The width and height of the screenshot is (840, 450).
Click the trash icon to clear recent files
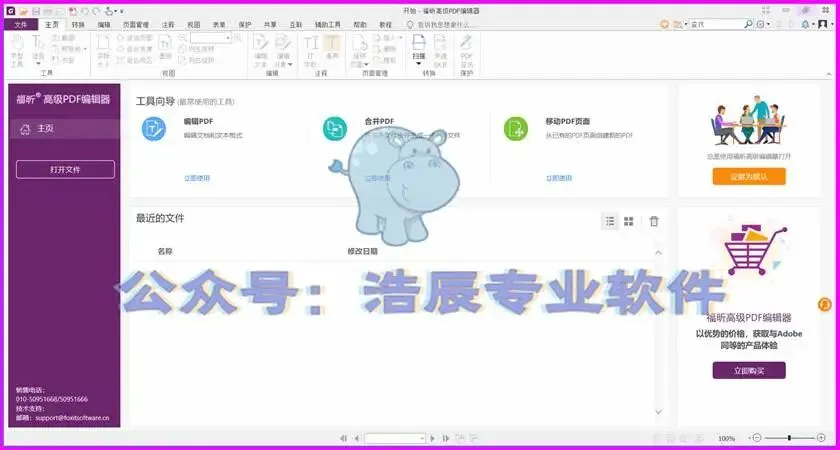tap(654, 221)
